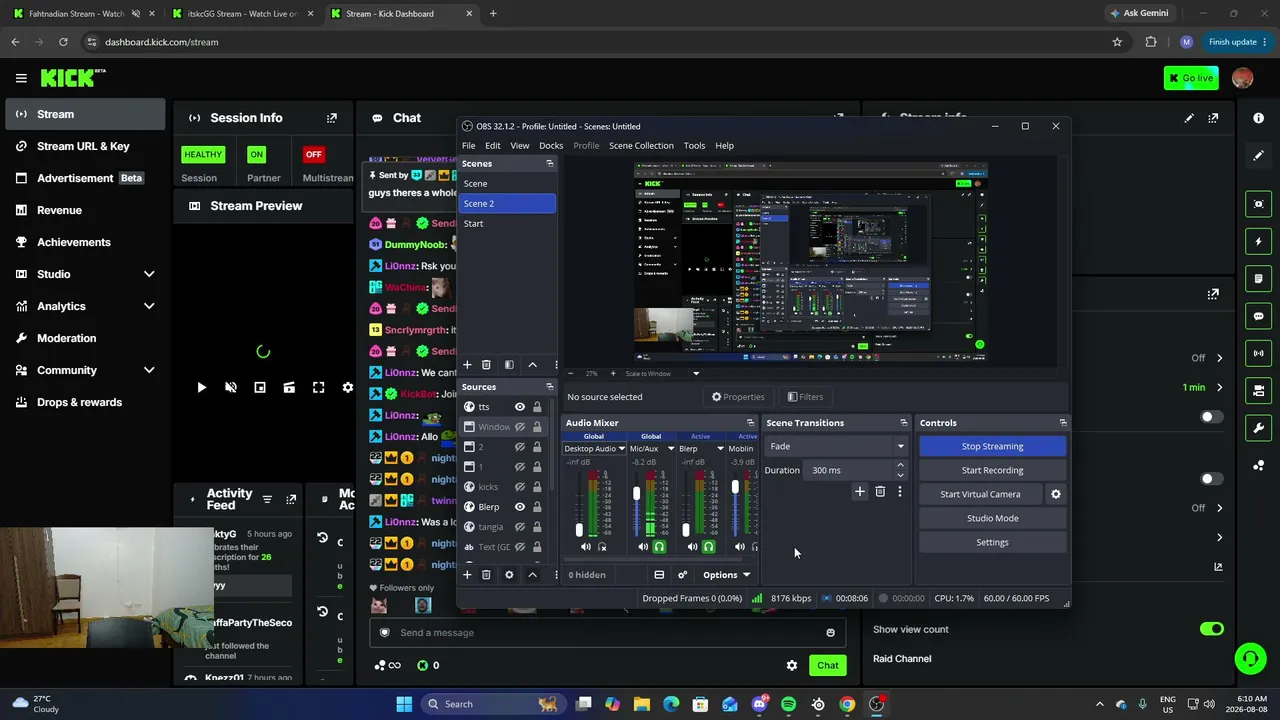This screenshot has height=720, width=1280.
Task: Open Virtual Camera settings gear
Action: point(1055,494)
